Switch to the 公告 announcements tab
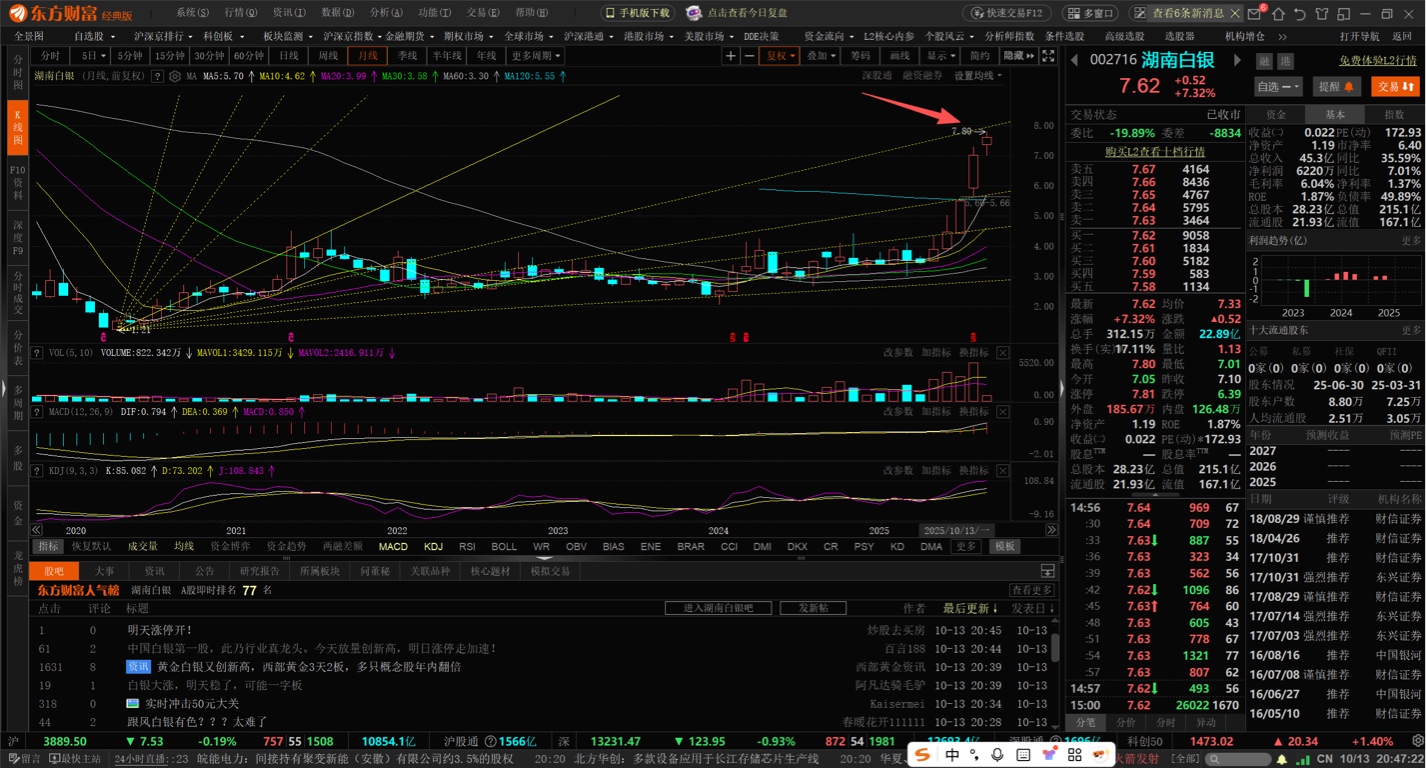The height and width of the screenshot is (768, 1426). [205, 571]
